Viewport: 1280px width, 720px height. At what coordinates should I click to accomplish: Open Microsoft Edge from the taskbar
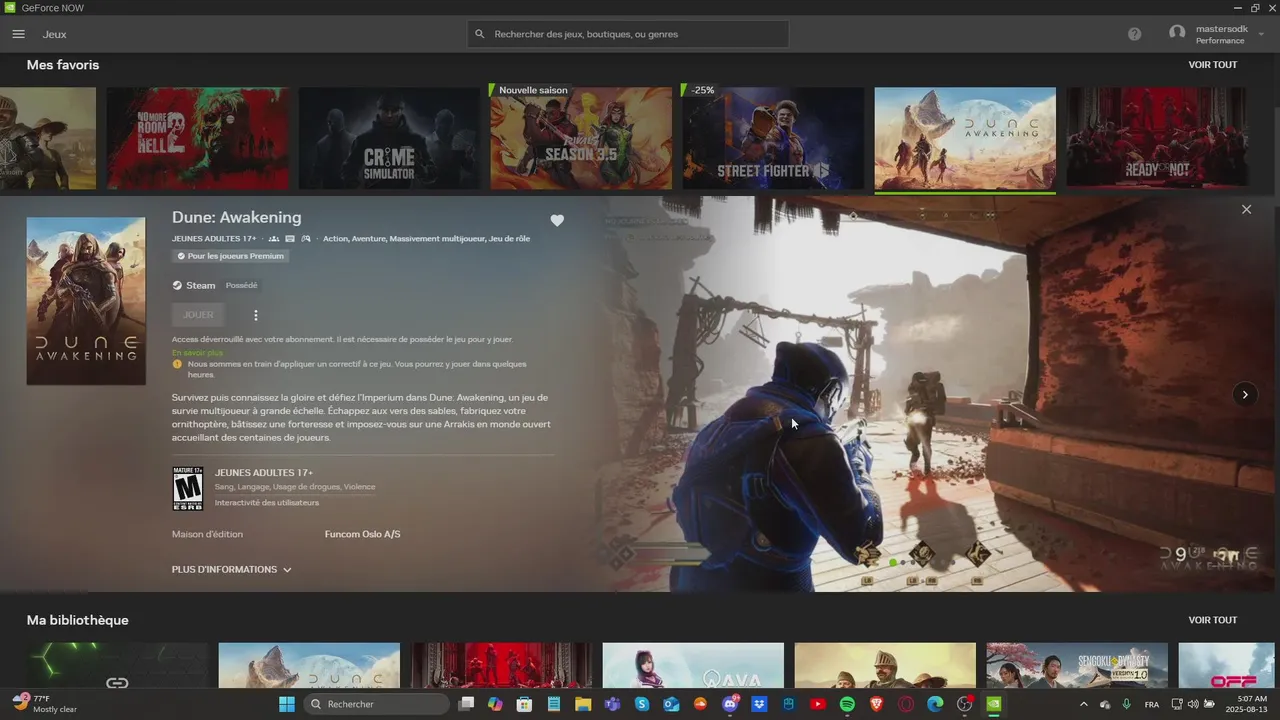[x=935, y=704]
